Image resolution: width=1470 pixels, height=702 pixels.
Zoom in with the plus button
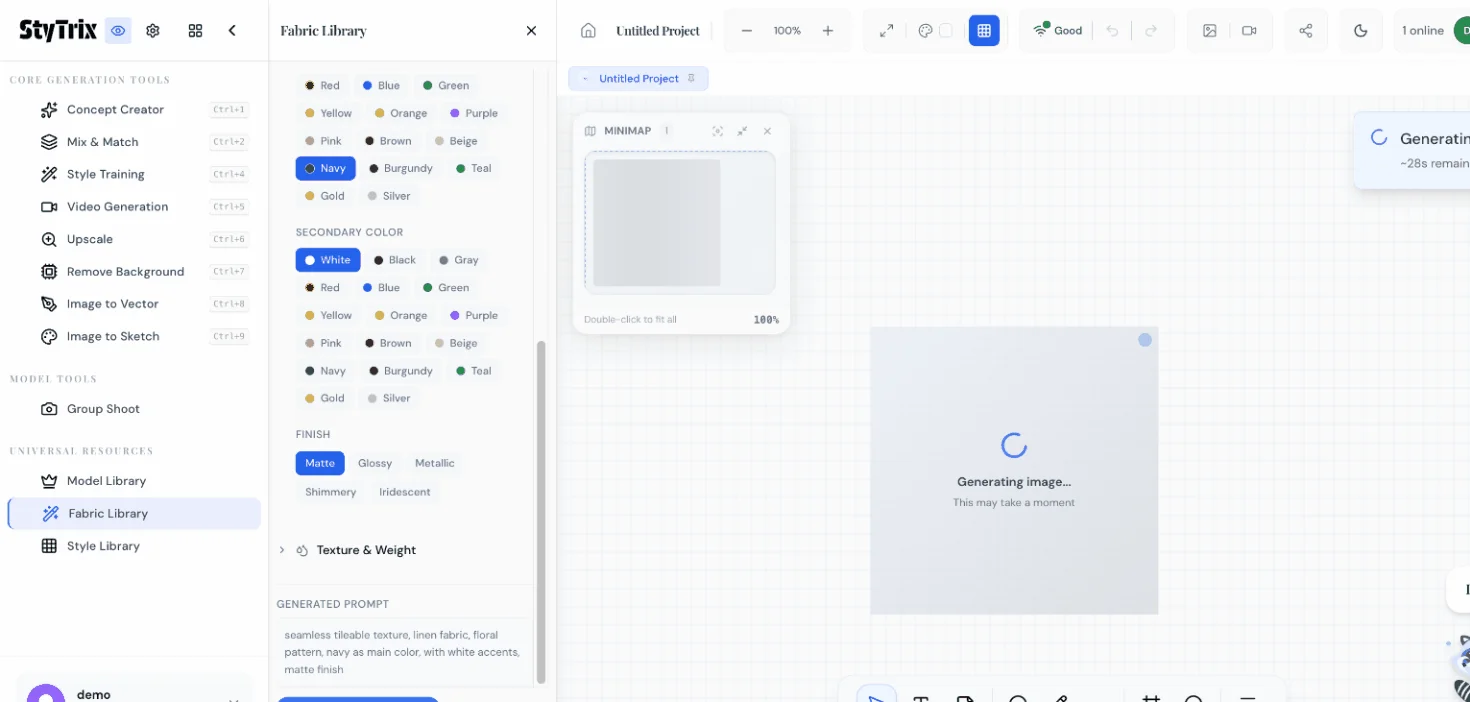pos(828,31)
